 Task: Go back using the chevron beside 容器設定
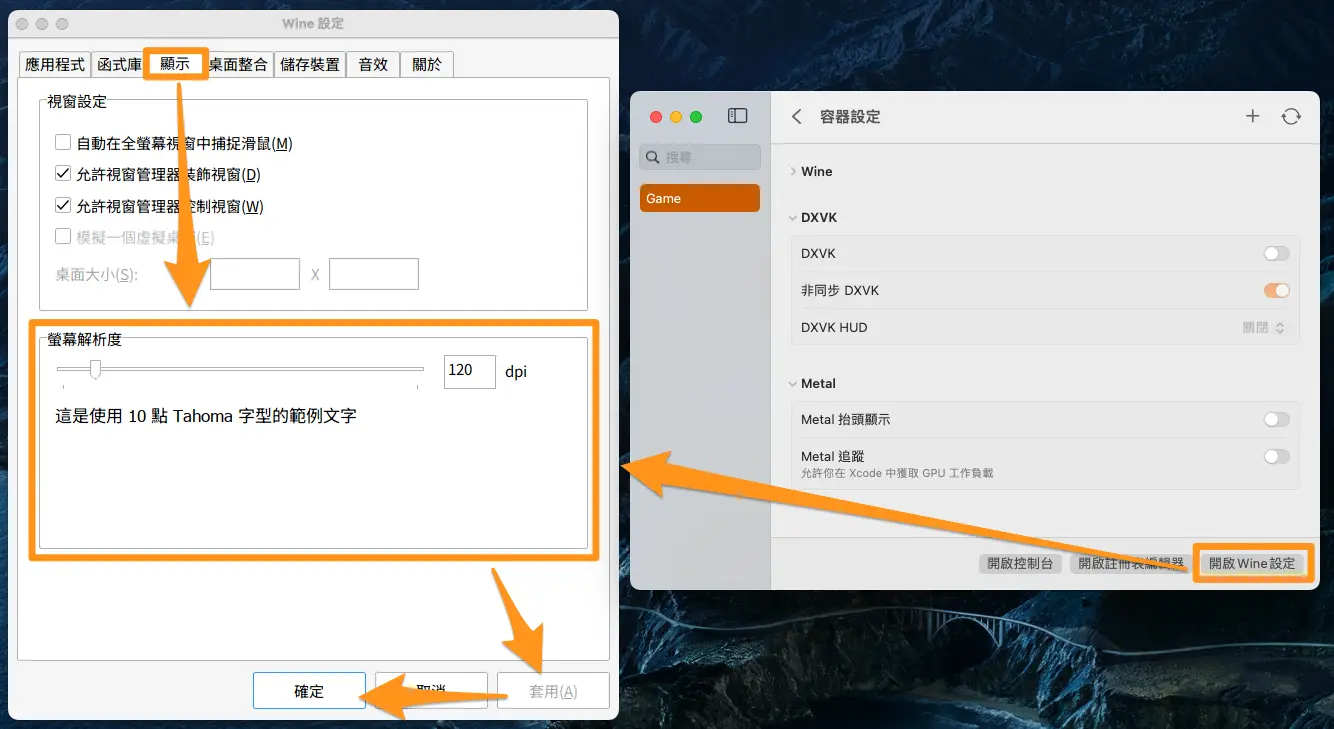tap(797, 116)
